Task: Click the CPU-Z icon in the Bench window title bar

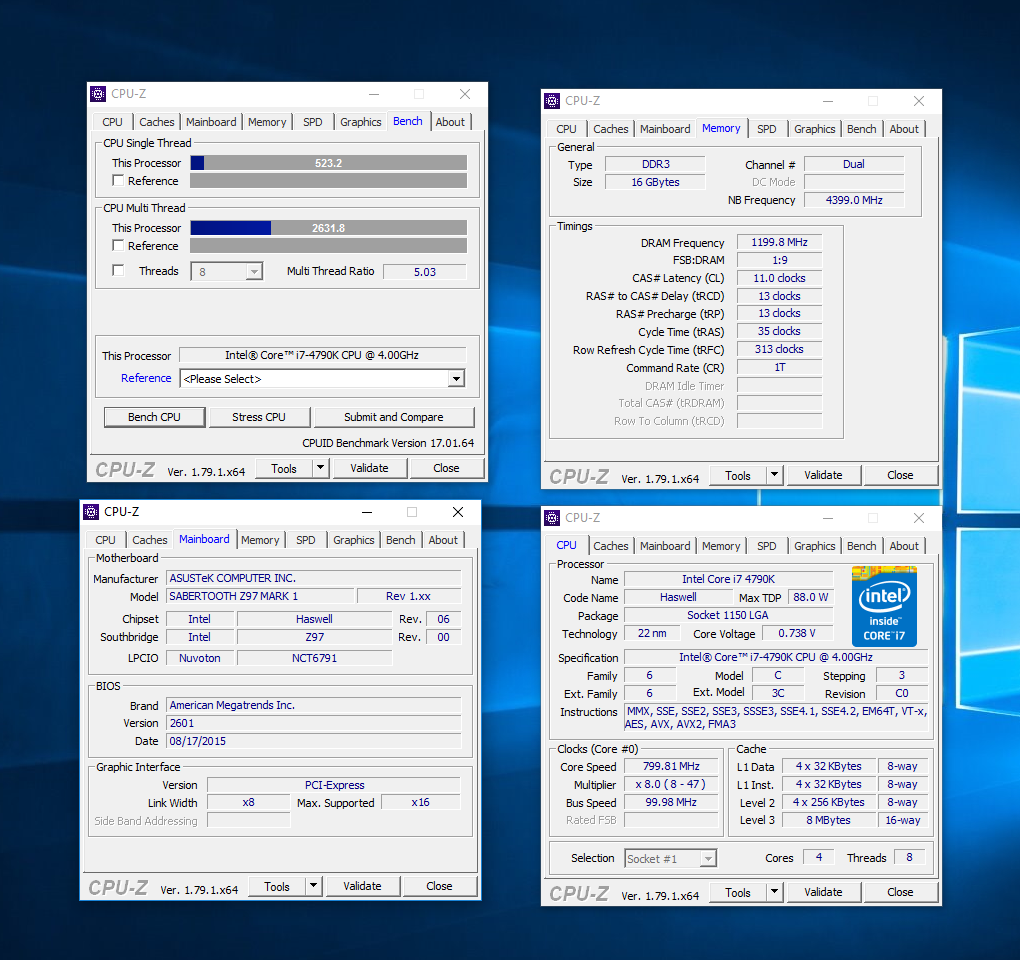Action: click(x=98, y=94)
